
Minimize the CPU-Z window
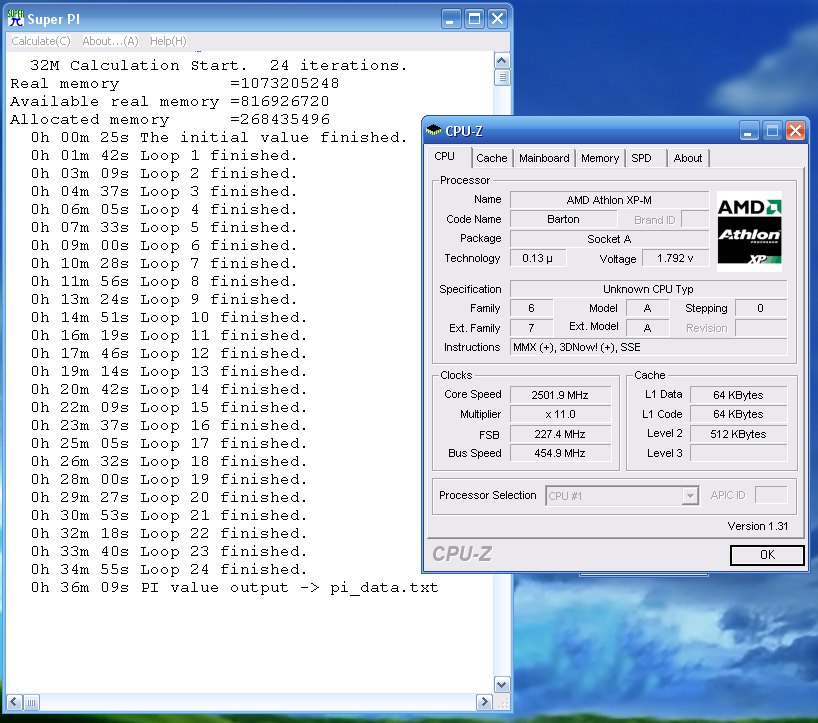point(748,131)
